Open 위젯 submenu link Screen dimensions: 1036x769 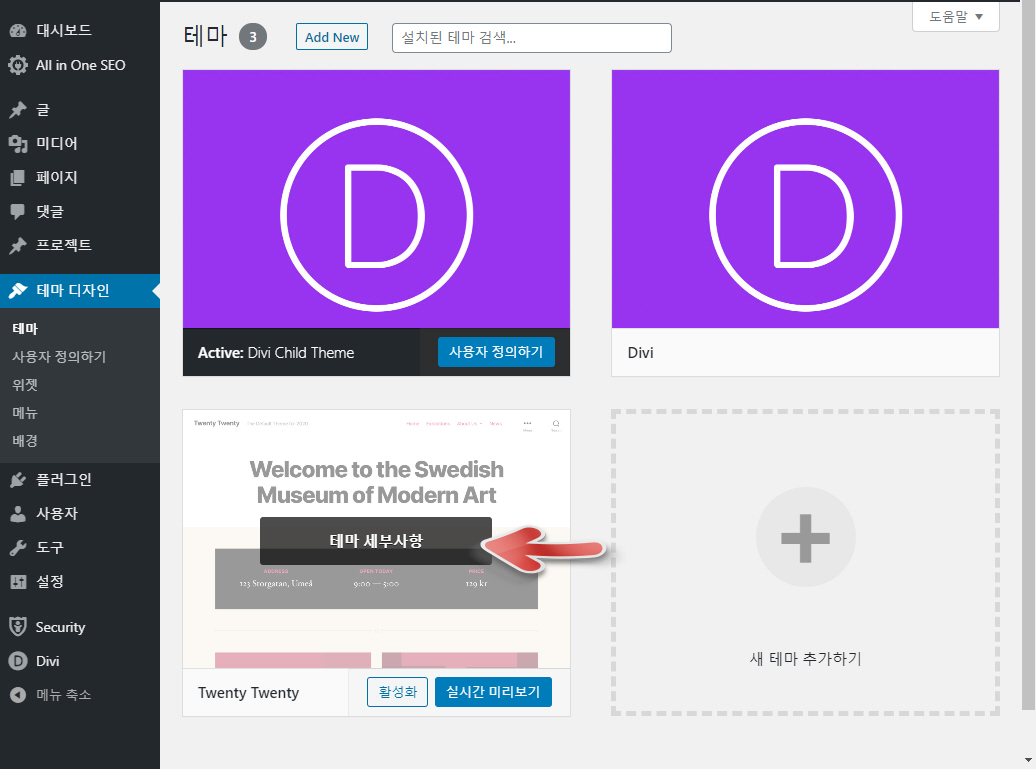pos(24,384)
